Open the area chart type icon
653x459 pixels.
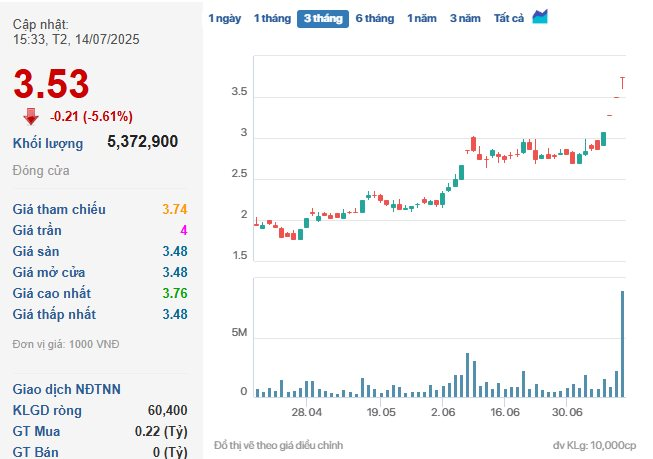click(x=540, y=17)
